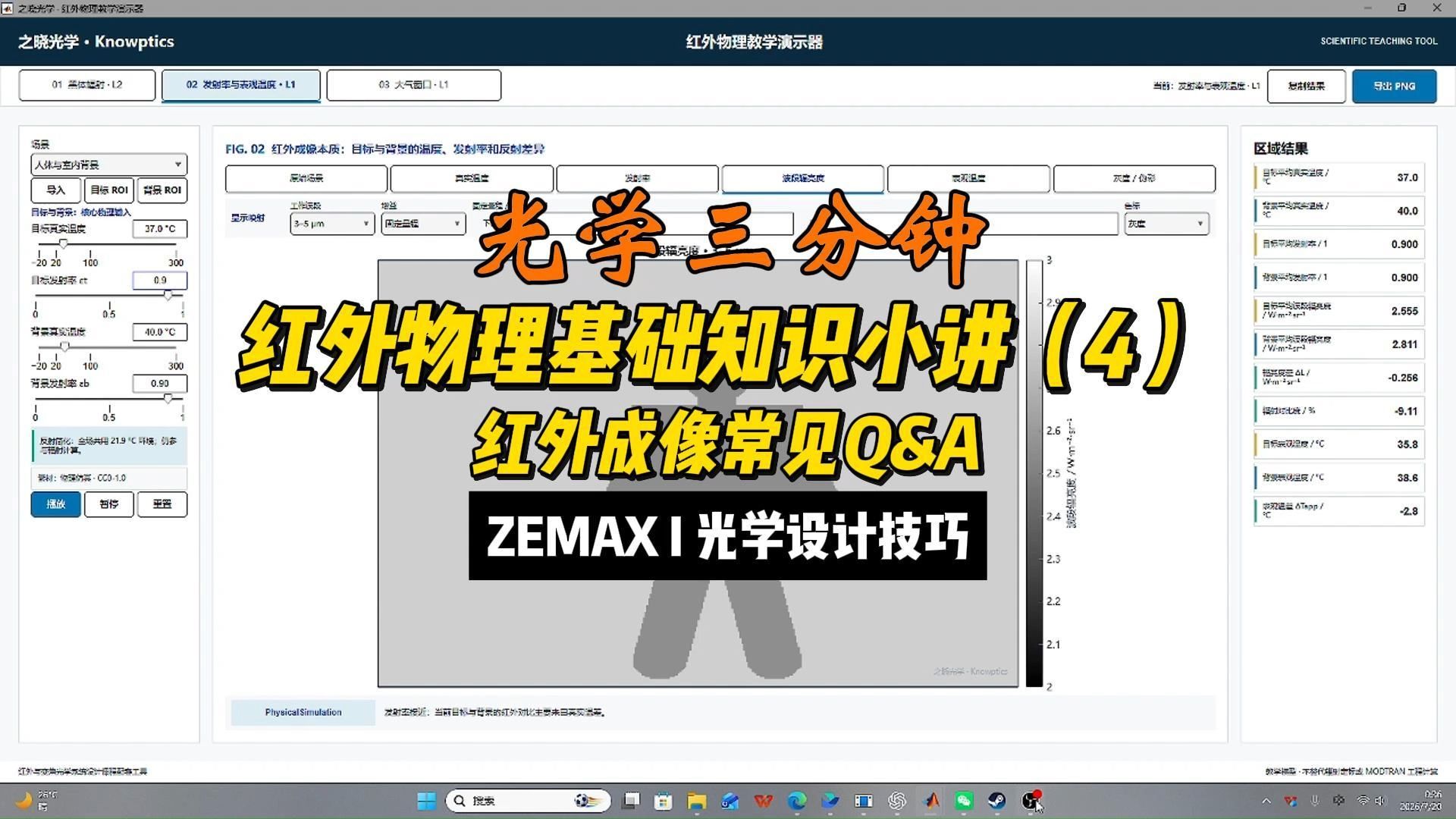The width and height of the screenshot is (1456, 819).
Task: Click the 播放 play button
Action: (x=56, y=504)
